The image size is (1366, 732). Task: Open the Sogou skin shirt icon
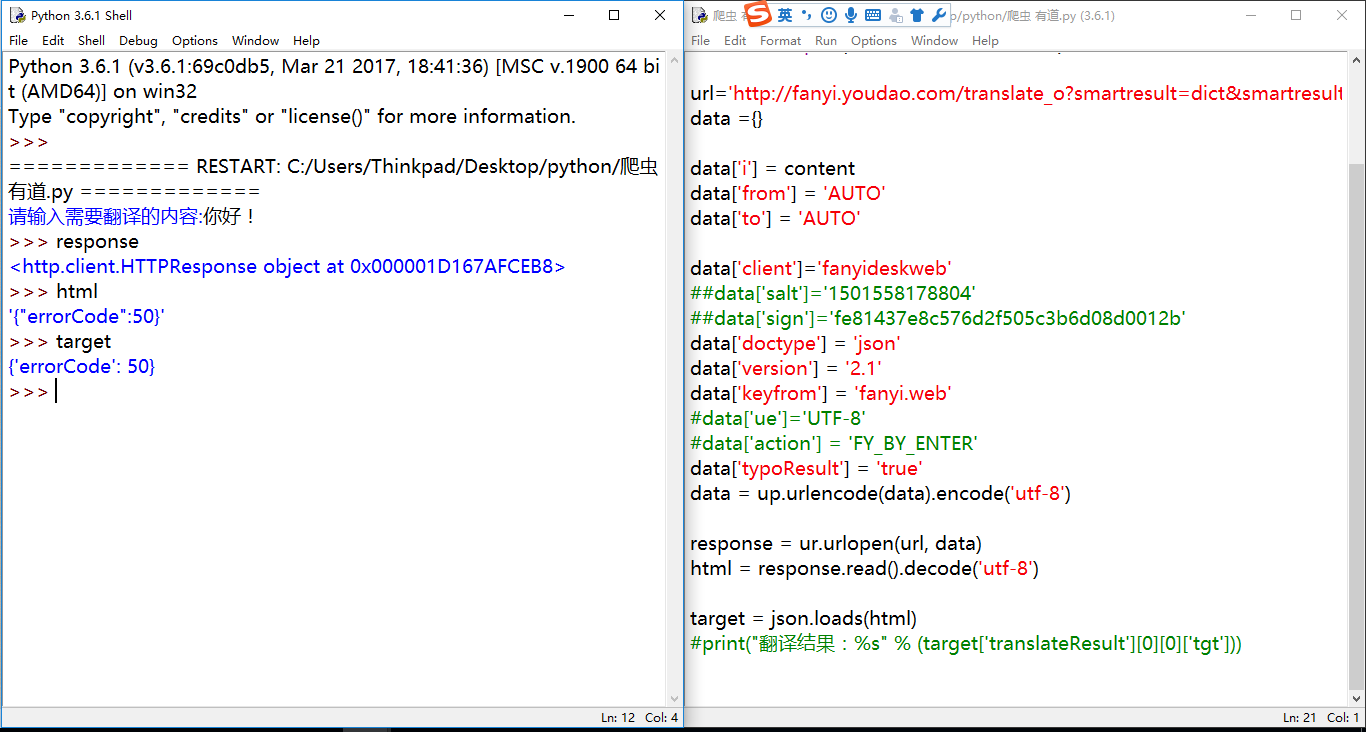tap(917, 15)
